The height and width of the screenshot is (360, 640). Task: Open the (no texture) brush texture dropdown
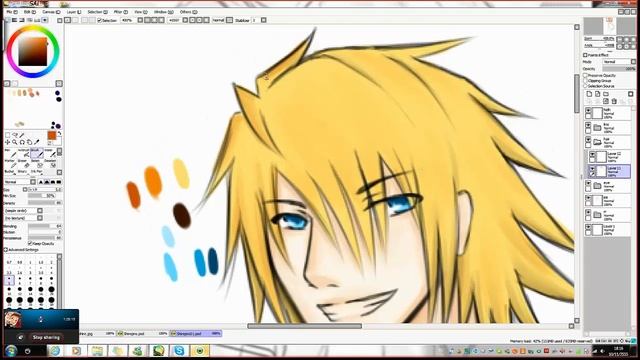tap(23, 218)
